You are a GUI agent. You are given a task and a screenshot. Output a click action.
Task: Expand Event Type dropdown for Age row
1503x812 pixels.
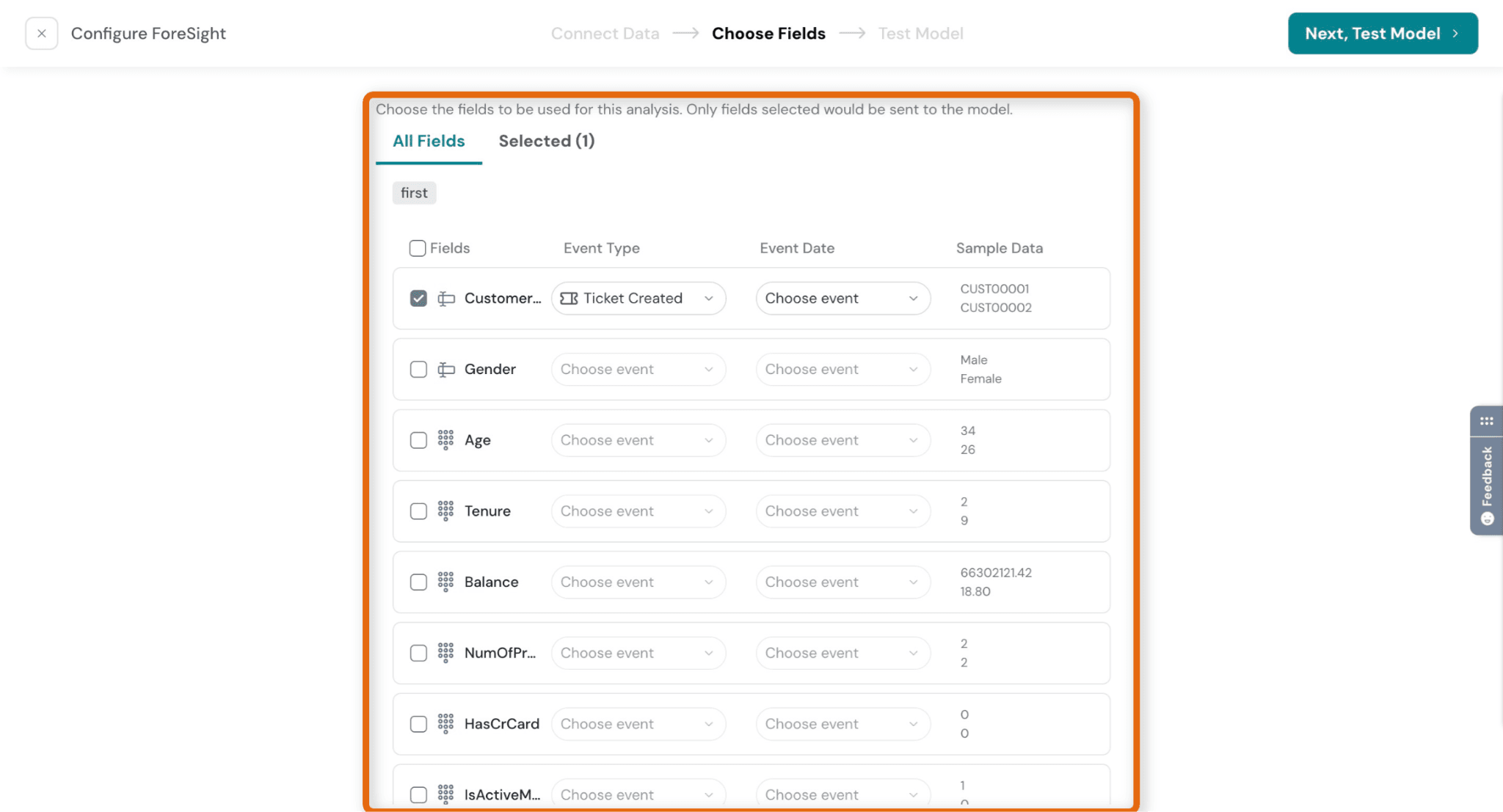click(638, 440)
